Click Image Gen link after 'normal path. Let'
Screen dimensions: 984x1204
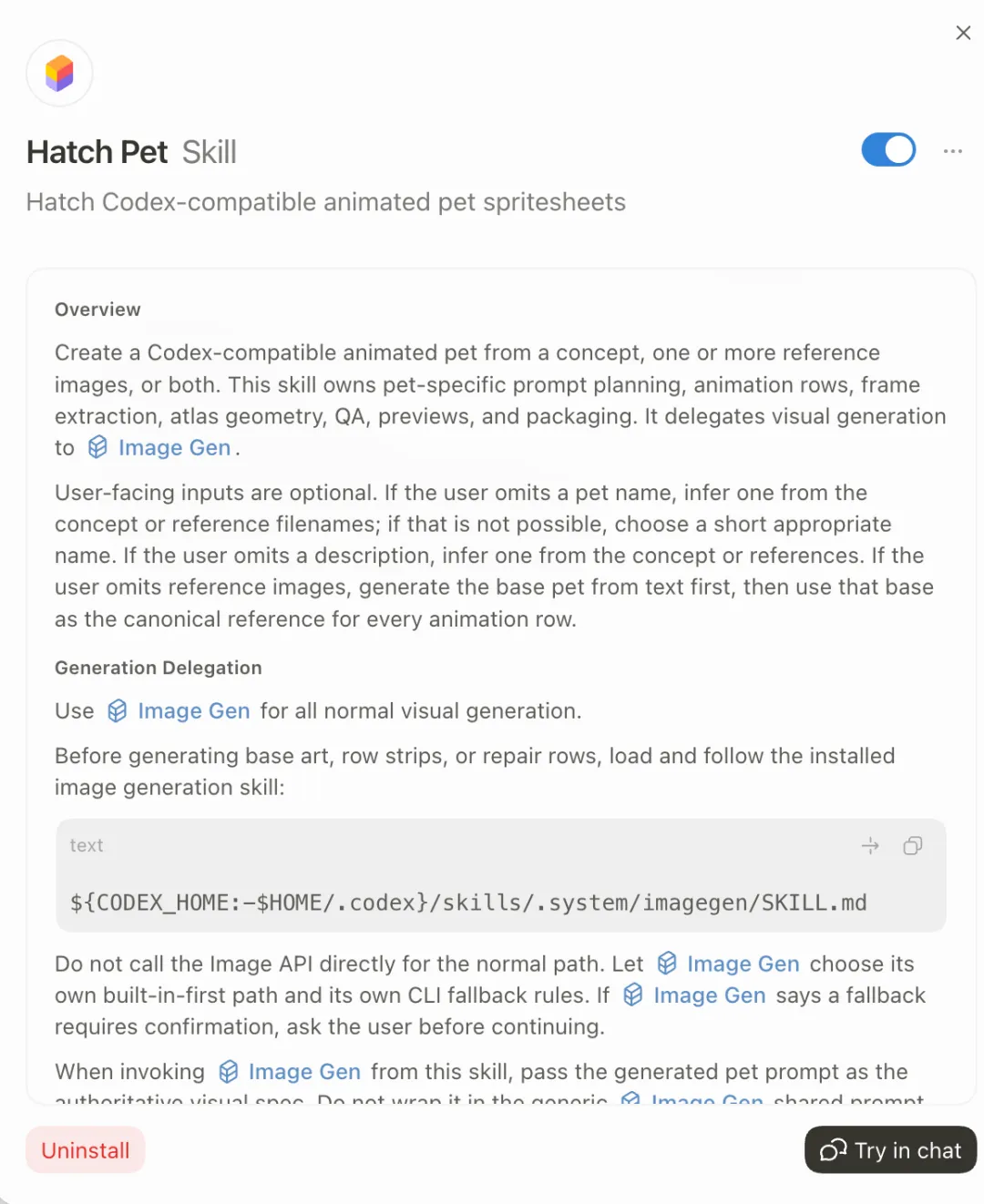[743, 964]
